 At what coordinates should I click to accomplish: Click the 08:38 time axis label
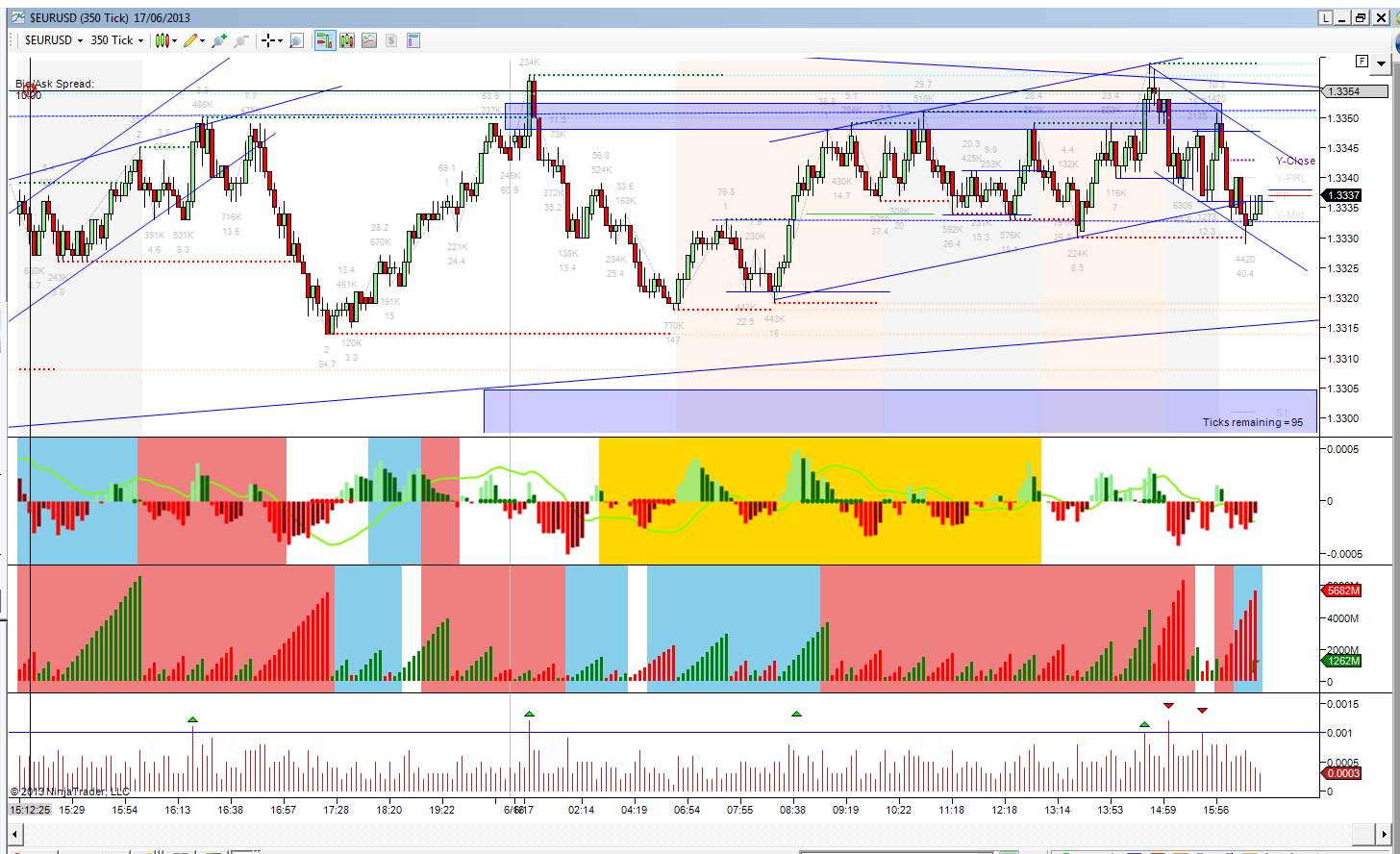[x=793, y=810]
